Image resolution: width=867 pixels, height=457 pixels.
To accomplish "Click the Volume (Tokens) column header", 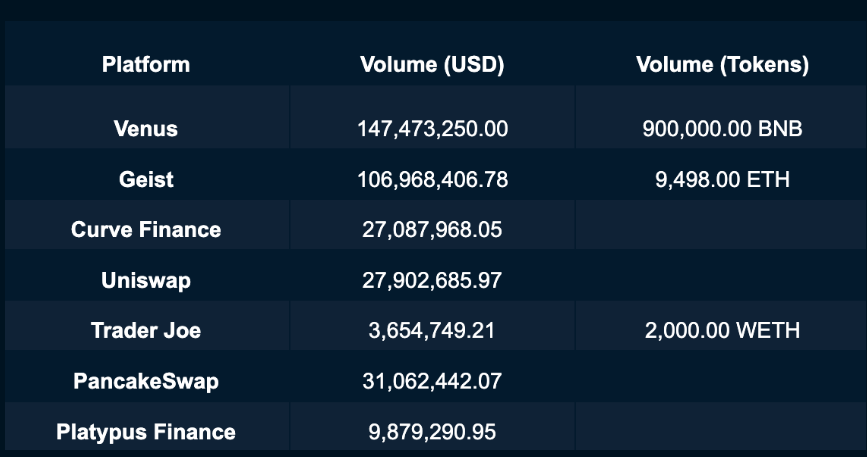I will tap(722, 65).
